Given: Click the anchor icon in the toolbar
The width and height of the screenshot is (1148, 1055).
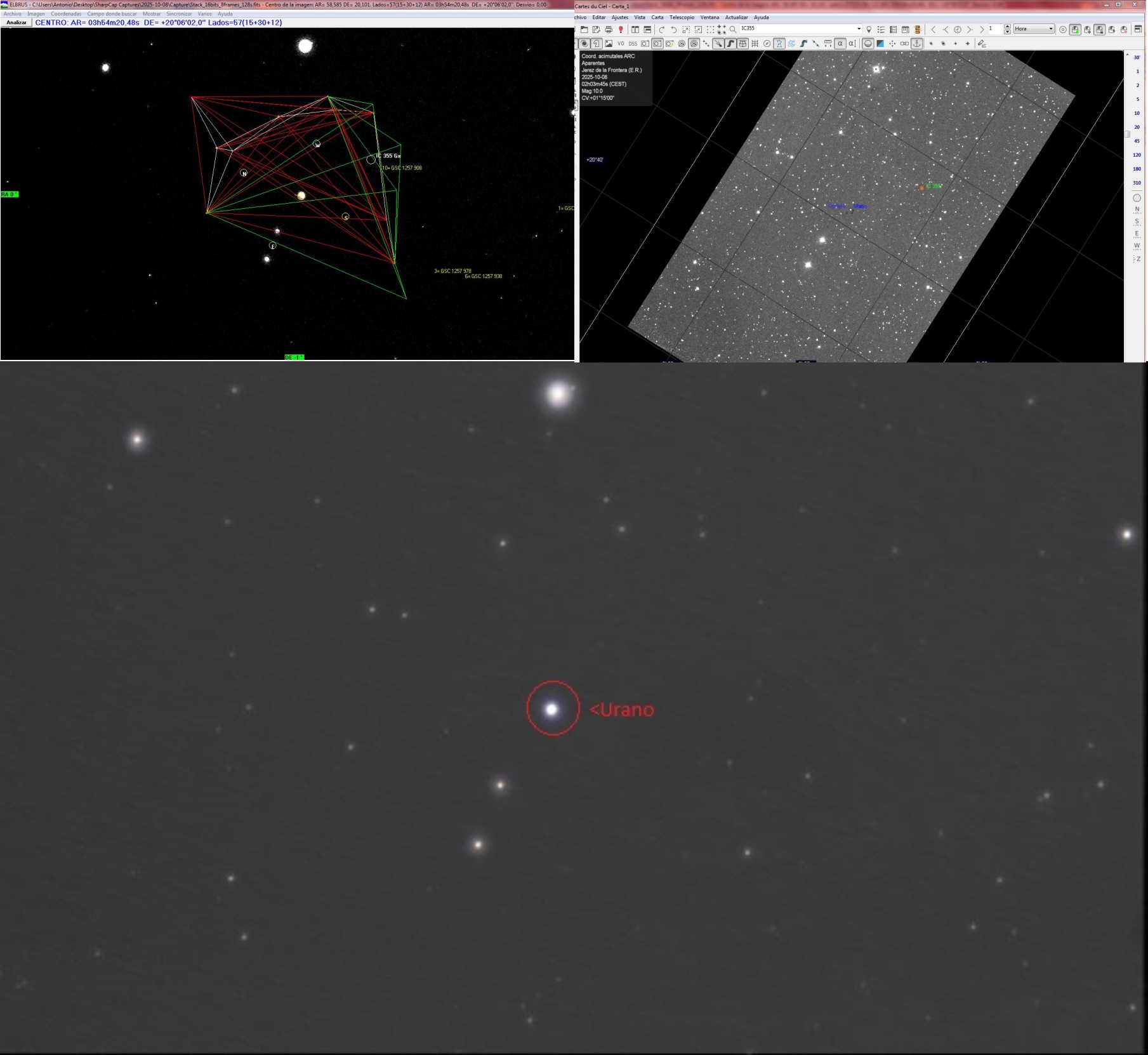Looking at the screenshot, I should (917, 44).
